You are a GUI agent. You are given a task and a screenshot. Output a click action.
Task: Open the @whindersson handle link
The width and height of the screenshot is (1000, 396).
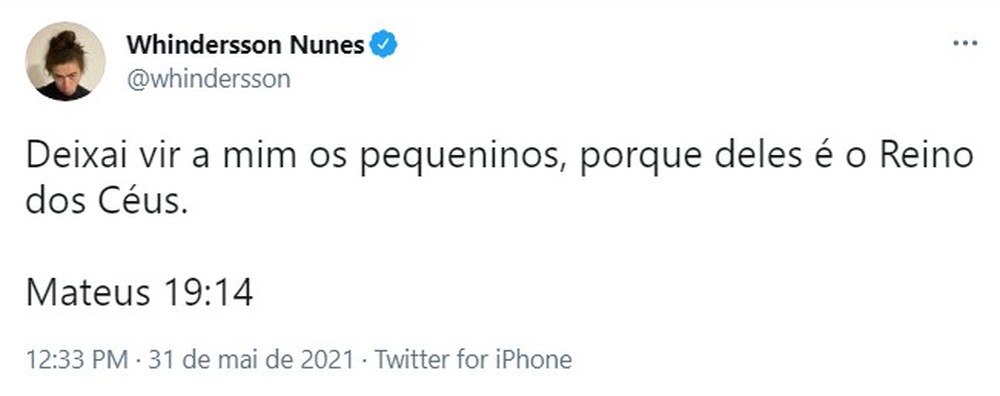[209, 79]
